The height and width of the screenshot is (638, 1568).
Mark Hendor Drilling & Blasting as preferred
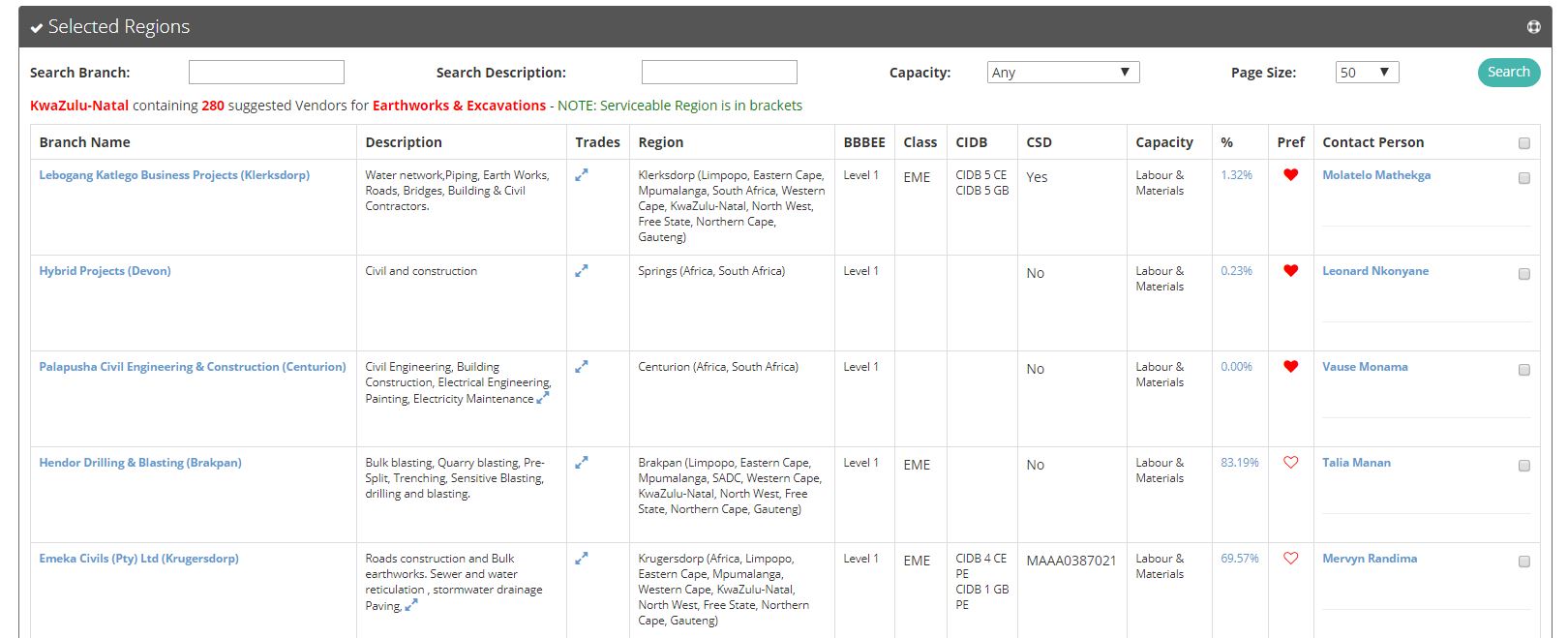[x=1290, y=463]
